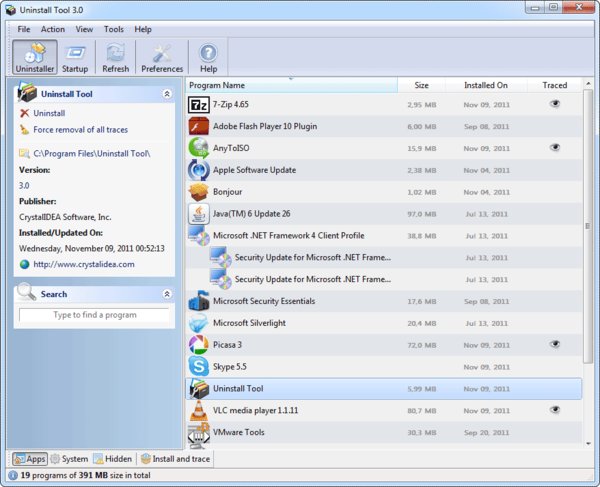Switch to the System tab
600x487 pixels.
(69, 459)
